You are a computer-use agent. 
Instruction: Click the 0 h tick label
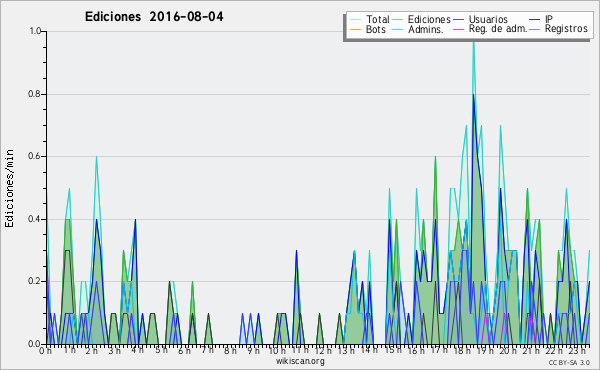pyautogui.click(x=45, y=351)
